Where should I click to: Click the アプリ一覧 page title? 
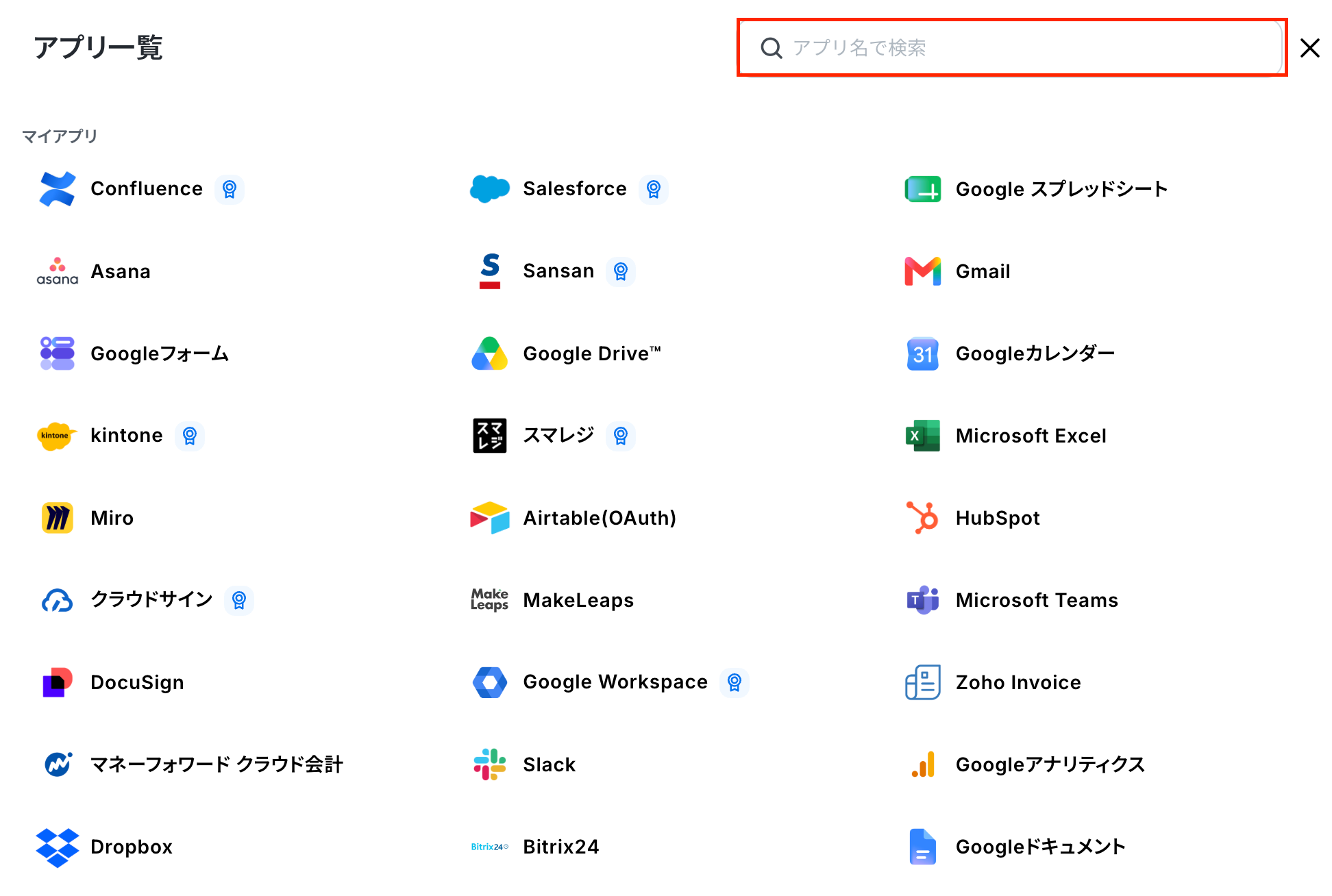click(x=99, y=48)
